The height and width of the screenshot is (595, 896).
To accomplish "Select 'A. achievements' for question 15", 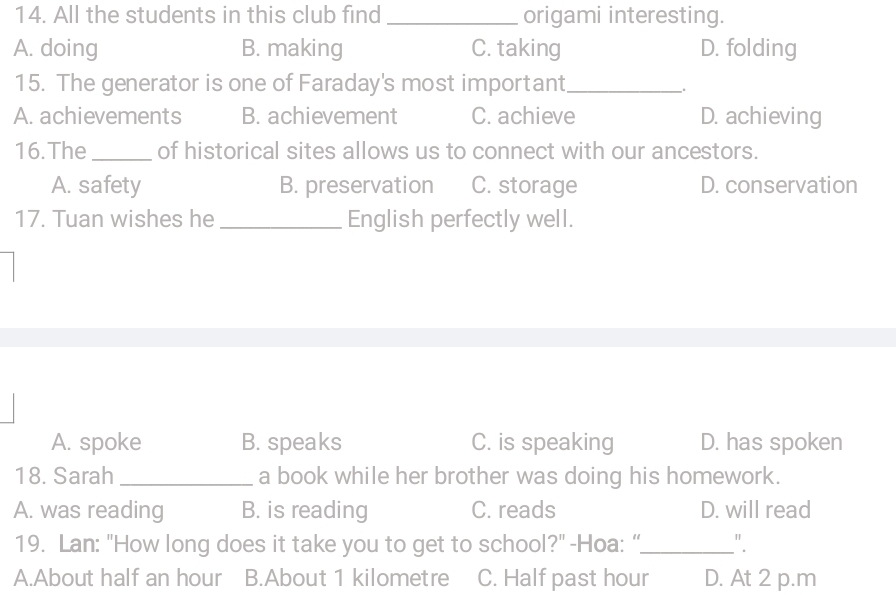I will pyautogui.click(x=98, y=116).
